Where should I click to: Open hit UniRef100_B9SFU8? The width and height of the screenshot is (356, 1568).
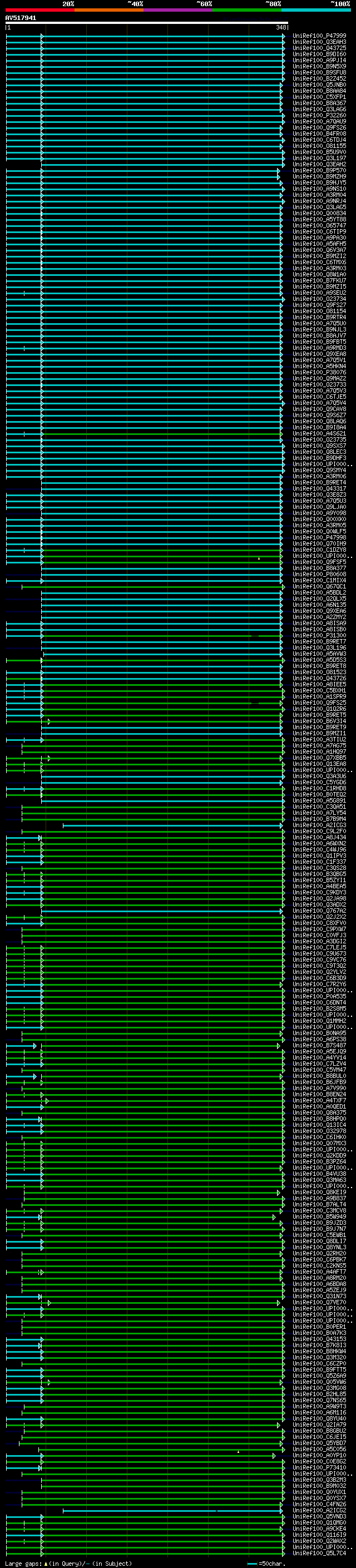click(x=319, y=72)
